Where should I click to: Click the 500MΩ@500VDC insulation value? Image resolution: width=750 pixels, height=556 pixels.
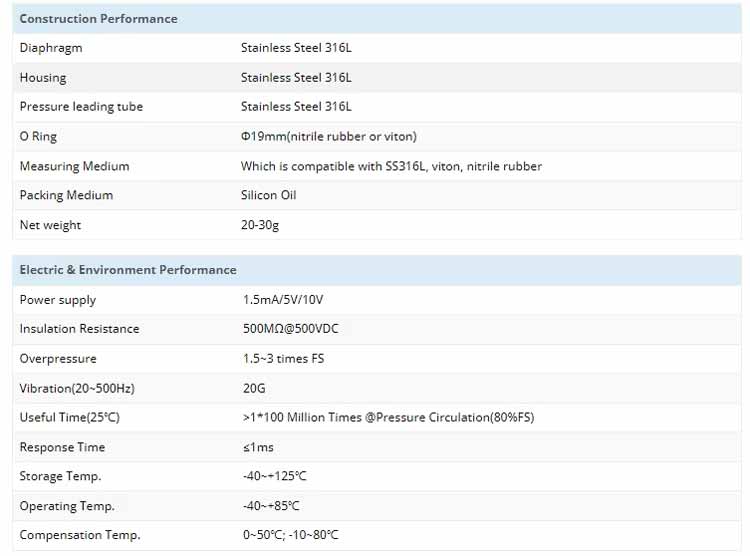pos(290,329)
